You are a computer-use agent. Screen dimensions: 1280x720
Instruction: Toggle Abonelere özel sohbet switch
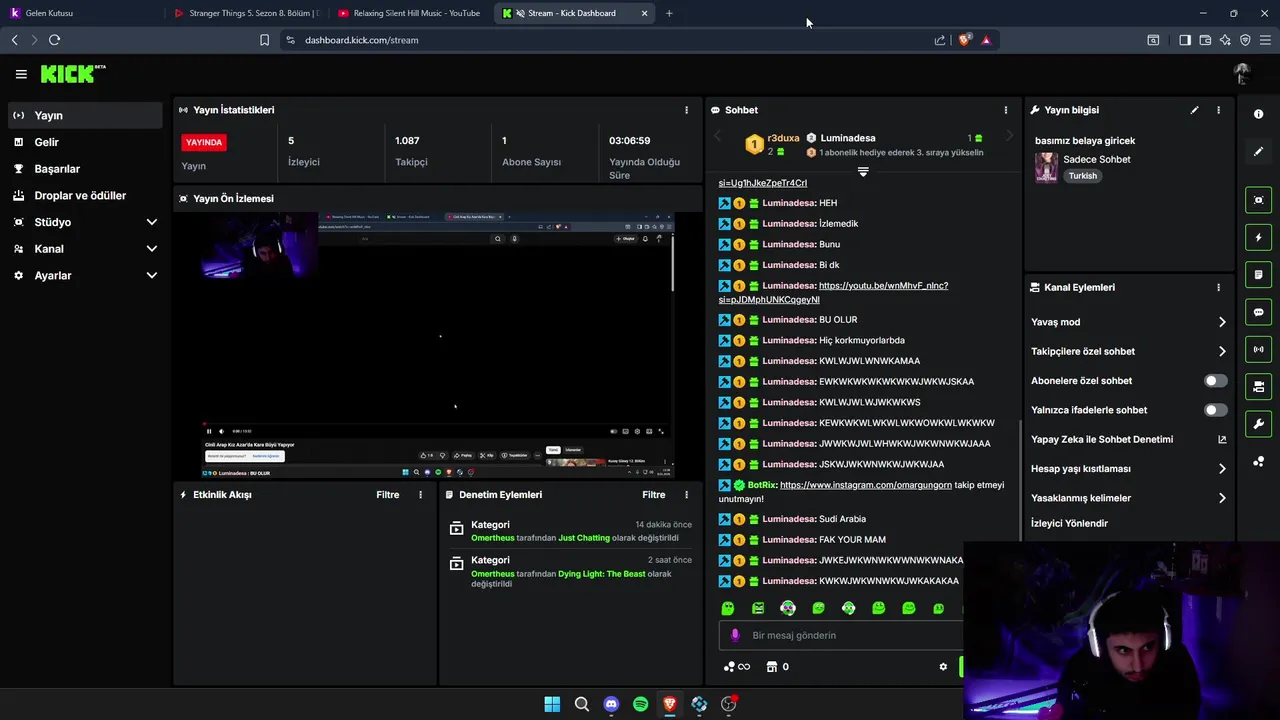1215,381
